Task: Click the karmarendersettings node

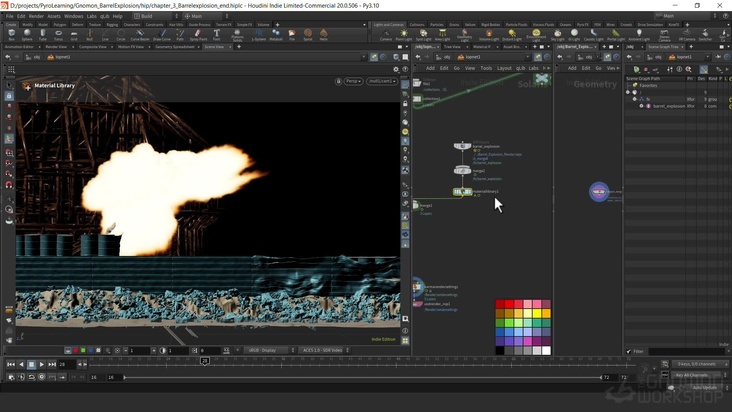Action: 418,287
